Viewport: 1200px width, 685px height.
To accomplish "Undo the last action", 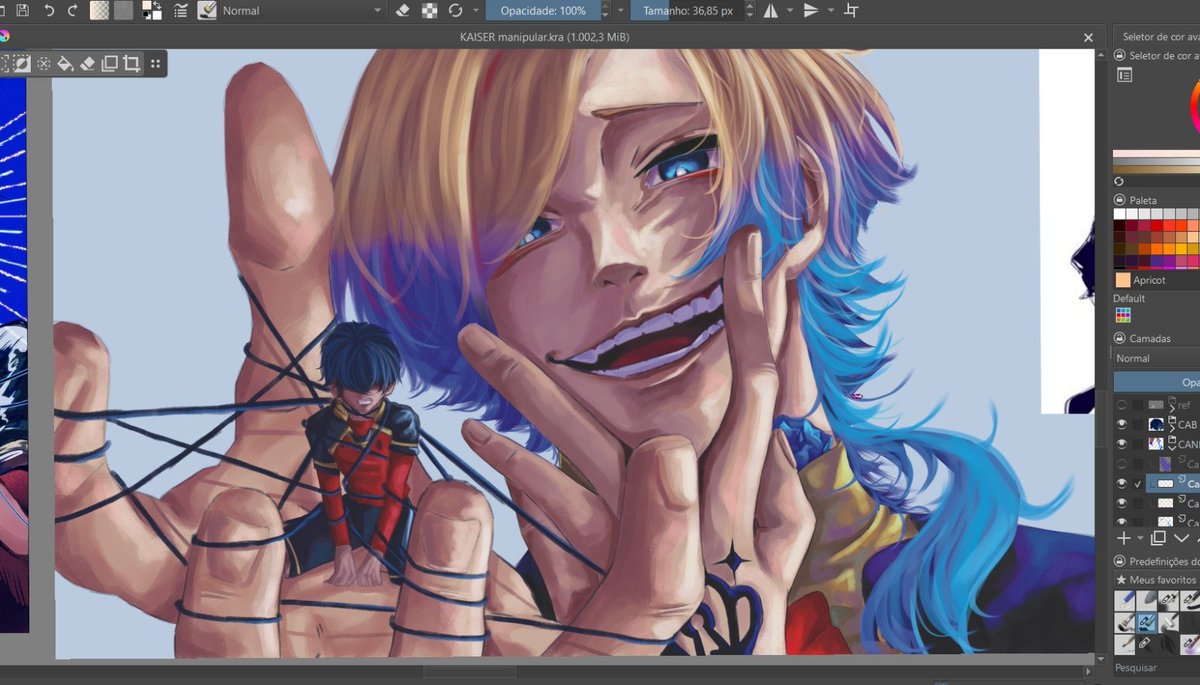I will (48, 10).
